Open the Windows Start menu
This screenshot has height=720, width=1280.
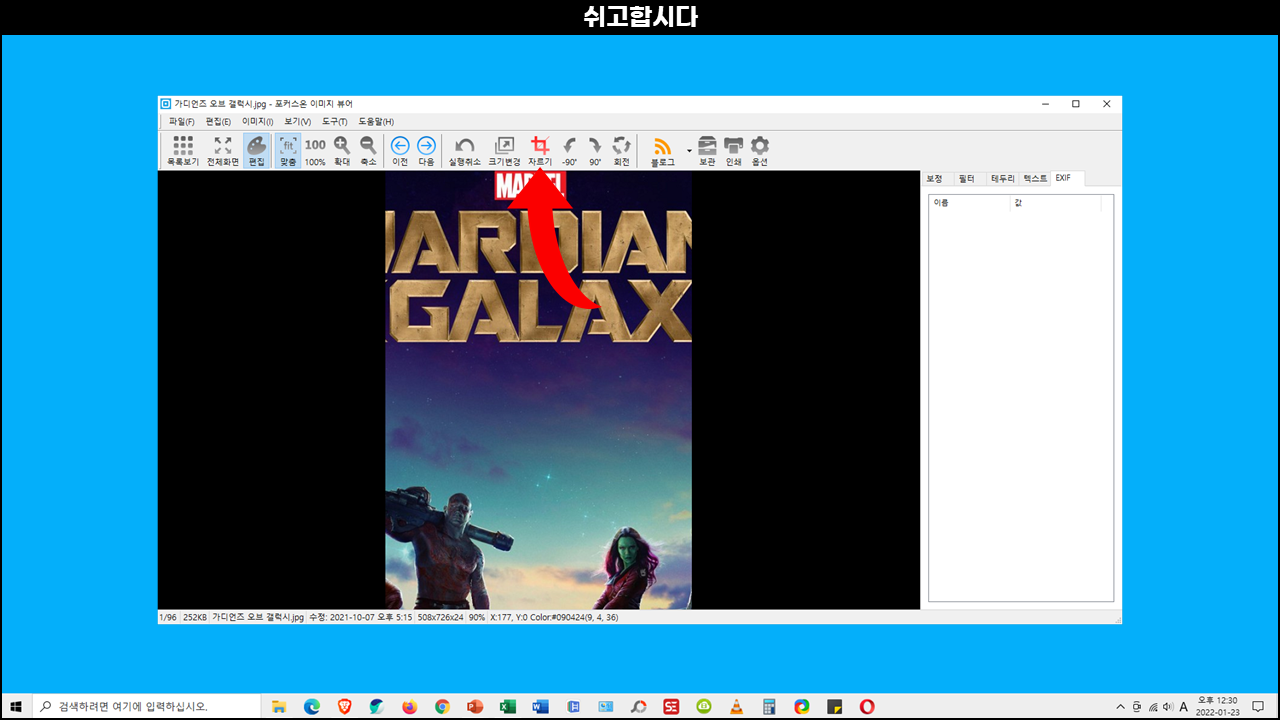tap(16, 706)
